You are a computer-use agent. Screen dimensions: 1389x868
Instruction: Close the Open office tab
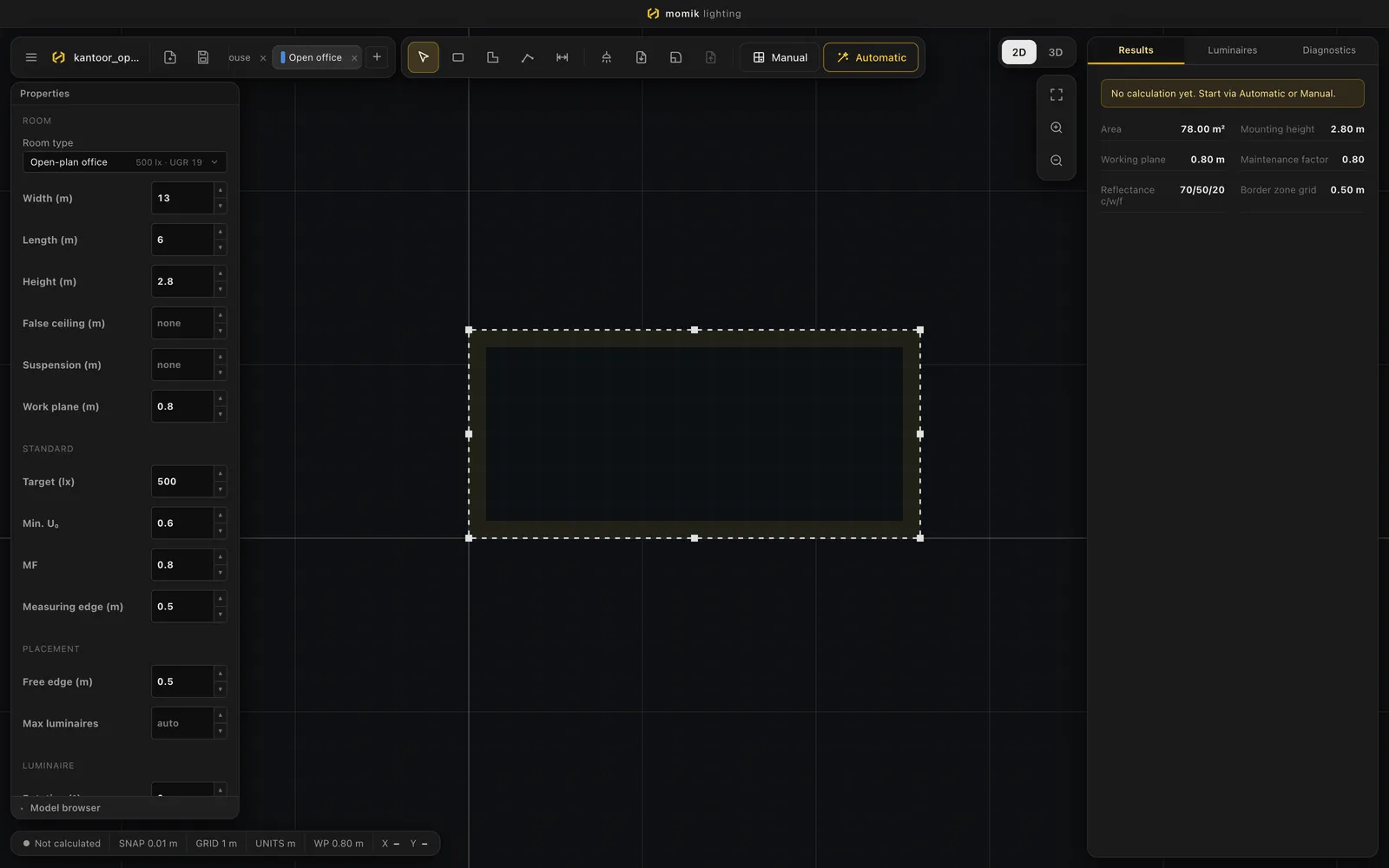coord(354,58)
